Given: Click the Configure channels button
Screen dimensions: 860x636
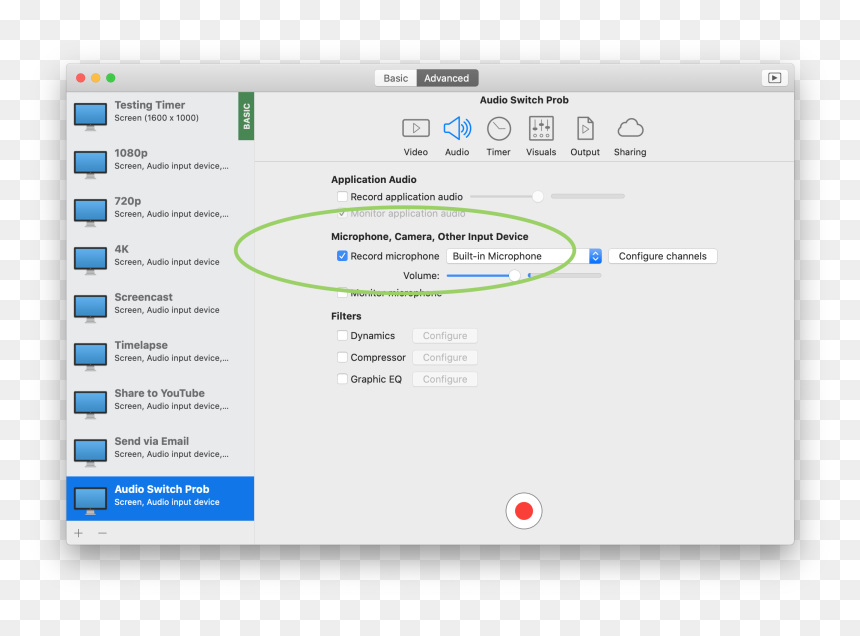Looking at the screenshot, I should coord(663,256).
